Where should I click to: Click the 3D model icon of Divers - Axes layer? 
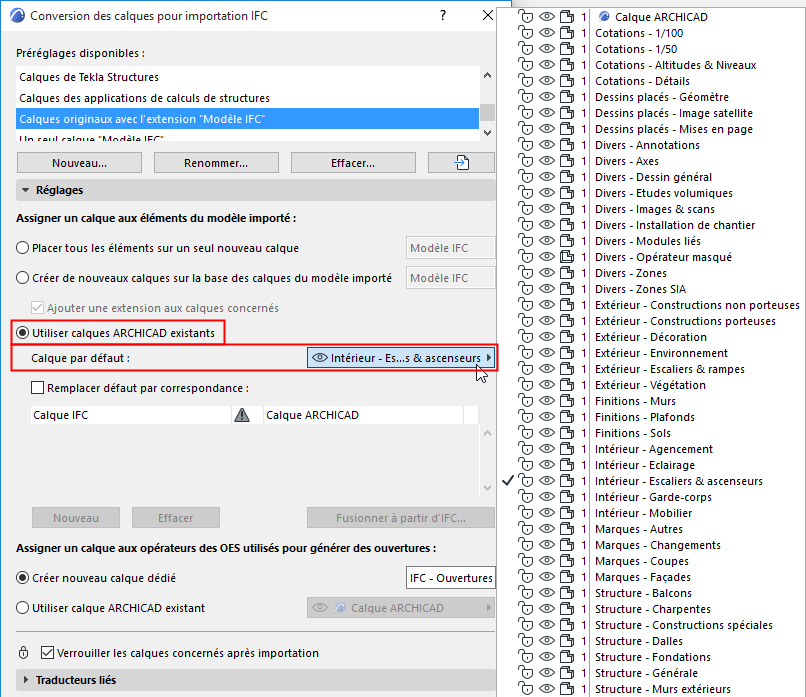point(566,161)
